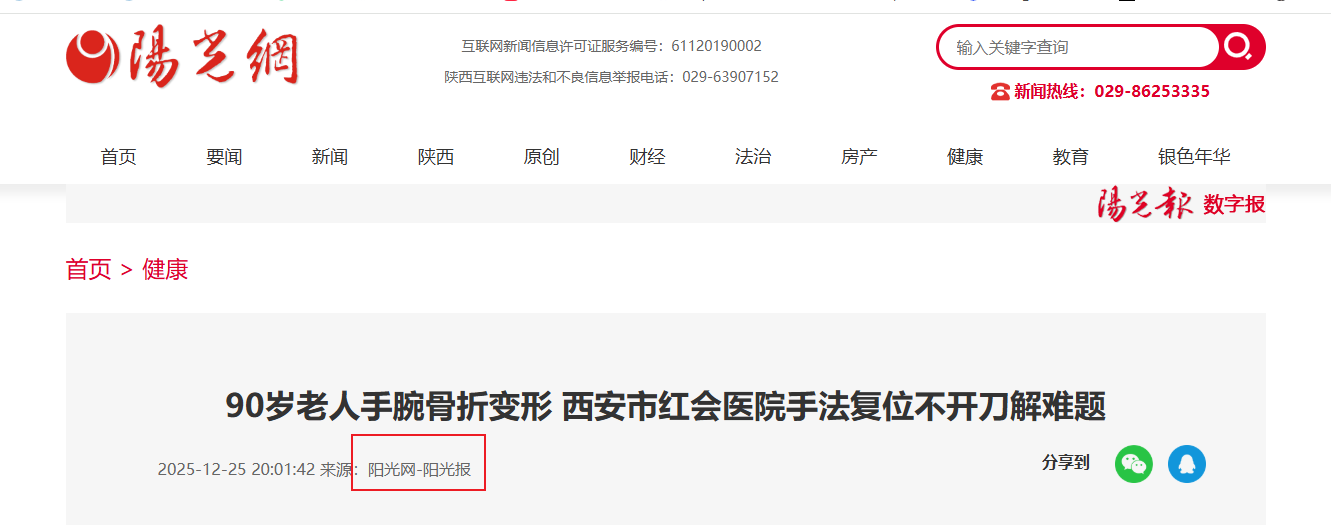Share article via WeChat icon
The width and height of the screenshot is (1331, 525).
[1134, 464]
